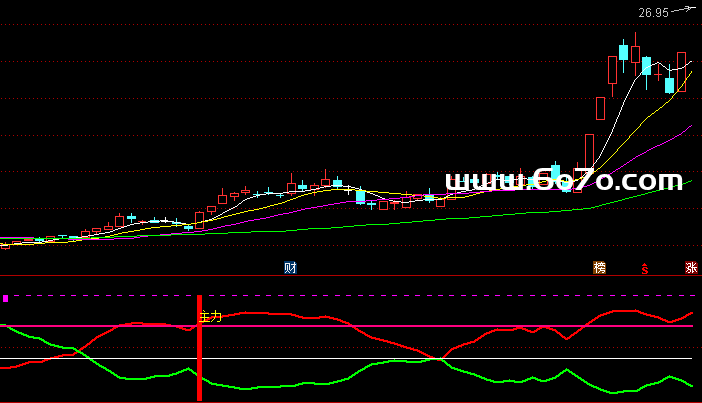The image size is (702, 403).
Task: Click the horizontal magenta reference line in indicator
Action: pyautogui.click(x=400, y=326)
